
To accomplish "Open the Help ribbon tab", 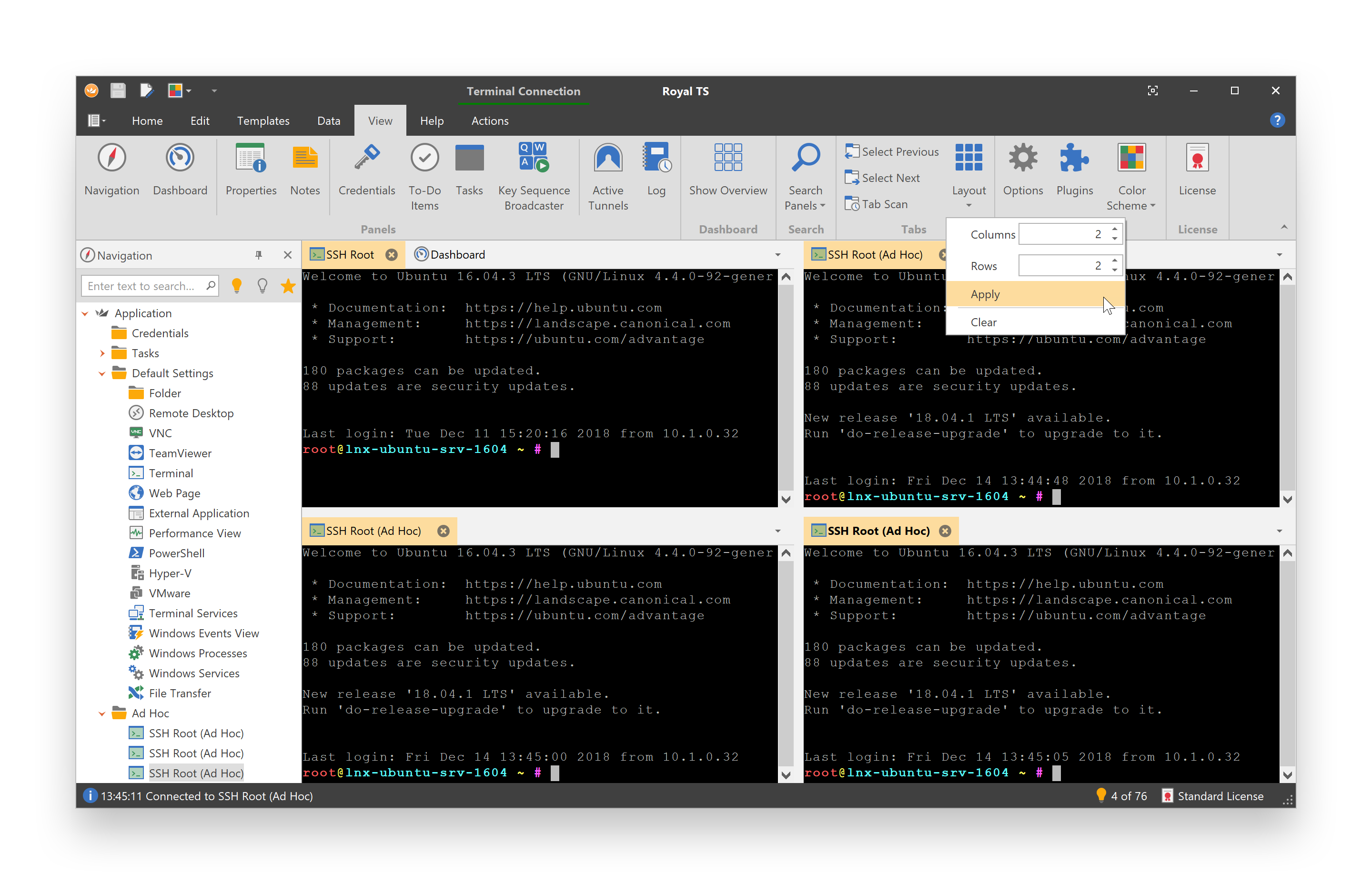I will pos(432,121).
